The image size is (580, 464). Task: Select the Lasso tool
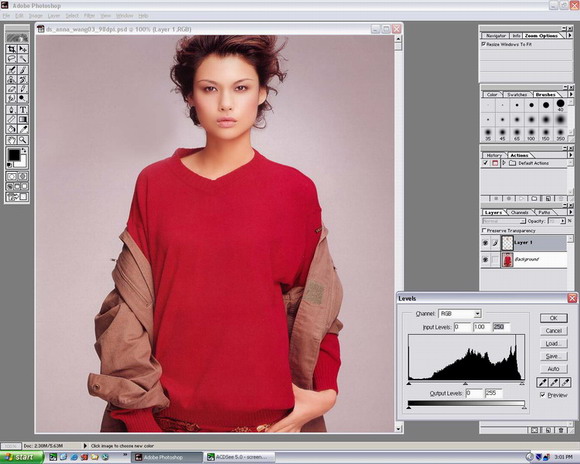pyautogui.click(x=11, y=58)
